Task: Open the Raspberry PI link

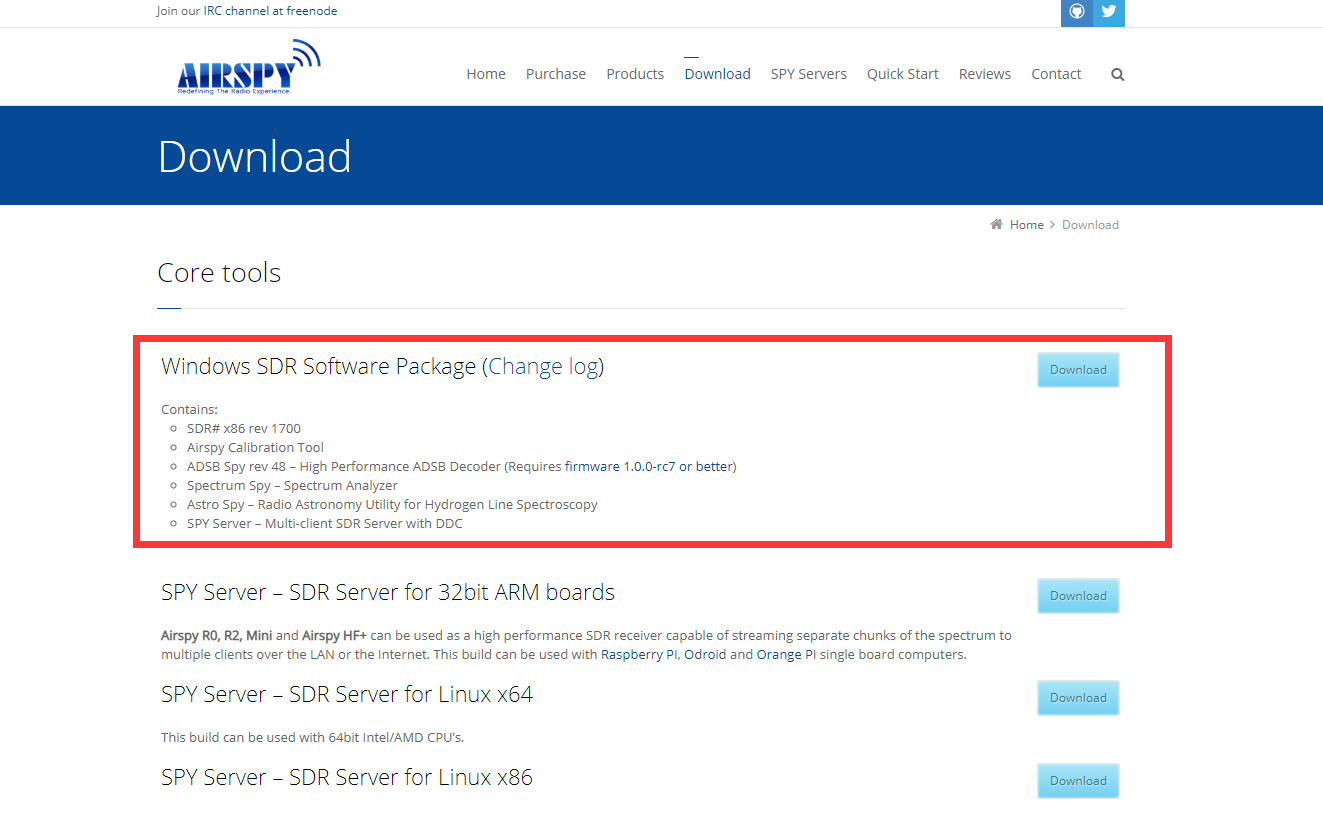Action: (x=639, y=654)
